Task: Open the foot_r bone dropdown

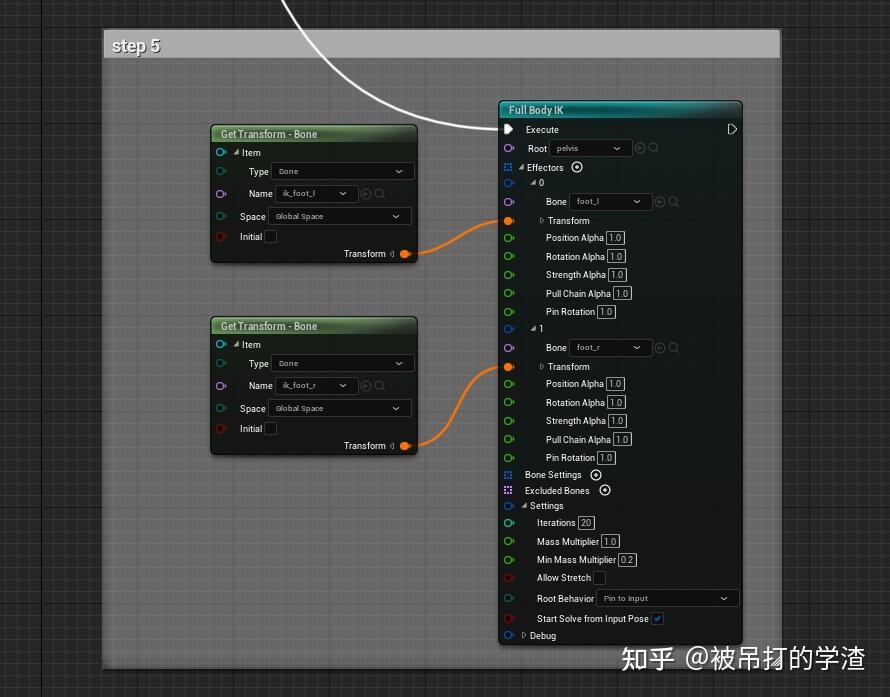Action: point(610,347)
